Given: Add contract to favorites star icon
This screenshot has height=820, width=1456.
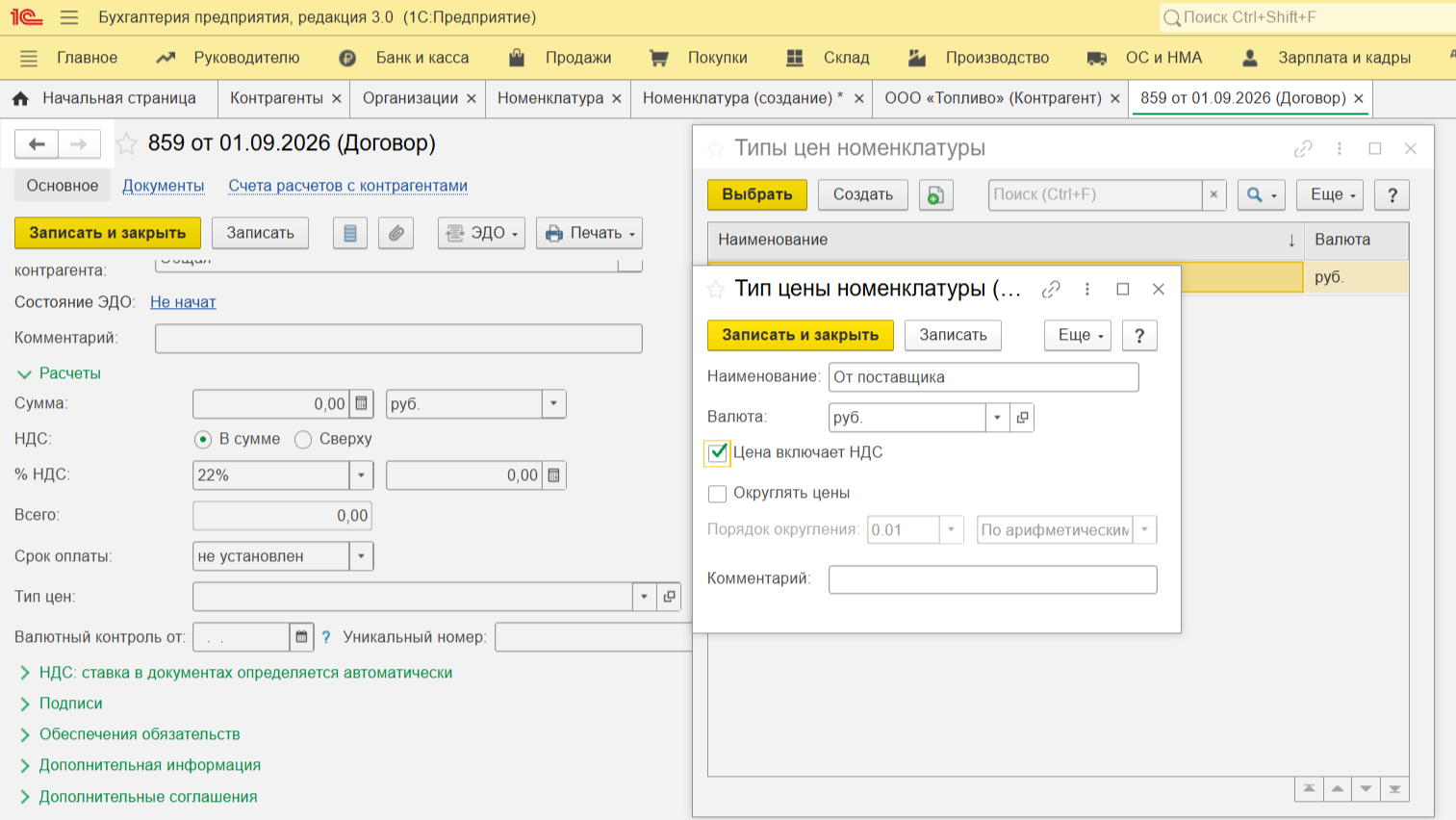Looking at the screenshot, I should 126,143.
